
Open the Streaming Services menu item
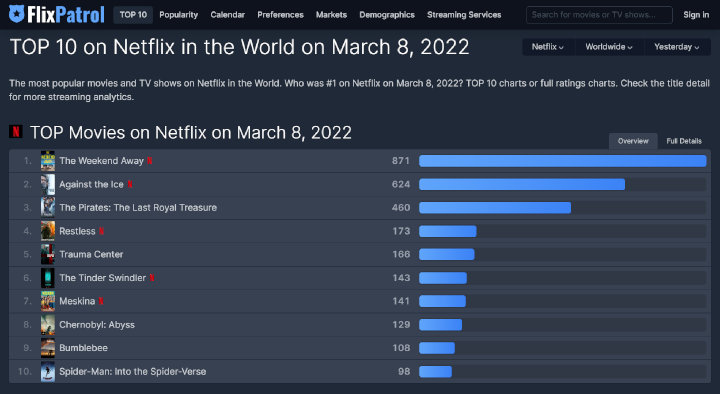click(464, 15)
